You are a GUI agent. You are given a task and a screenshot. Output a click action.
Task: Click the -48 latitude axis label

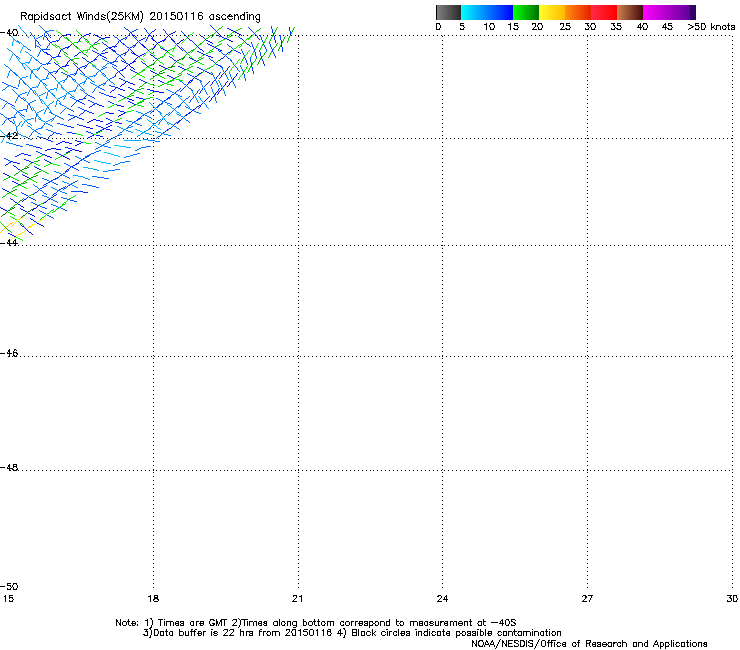9,468
